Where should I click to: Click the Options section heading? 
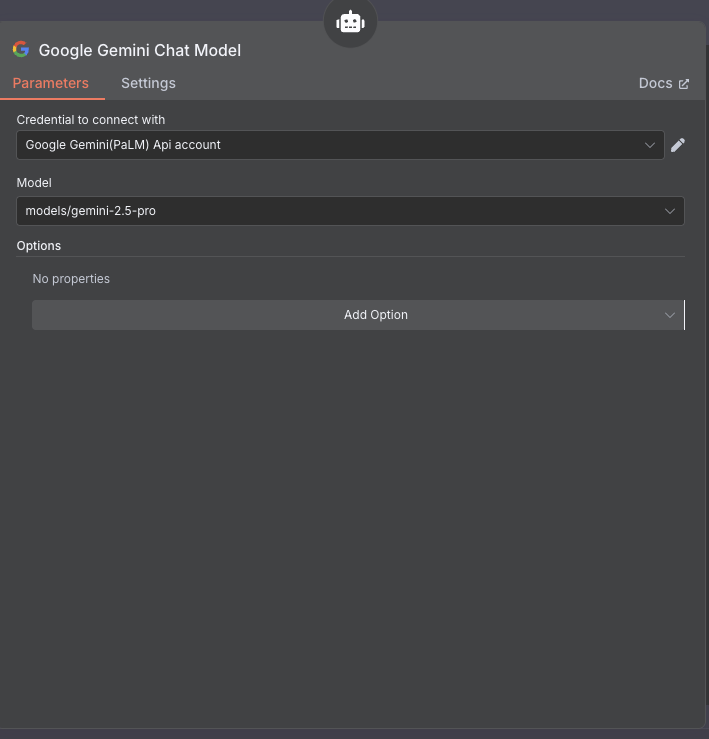39,246
